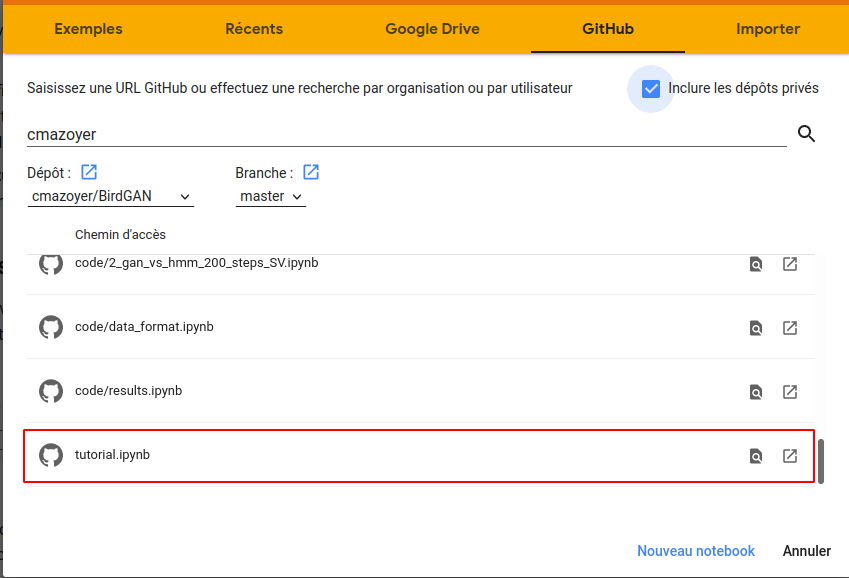Open code/data_format.ipynb file name
This screenshot has width=849, height=578.
144,327
